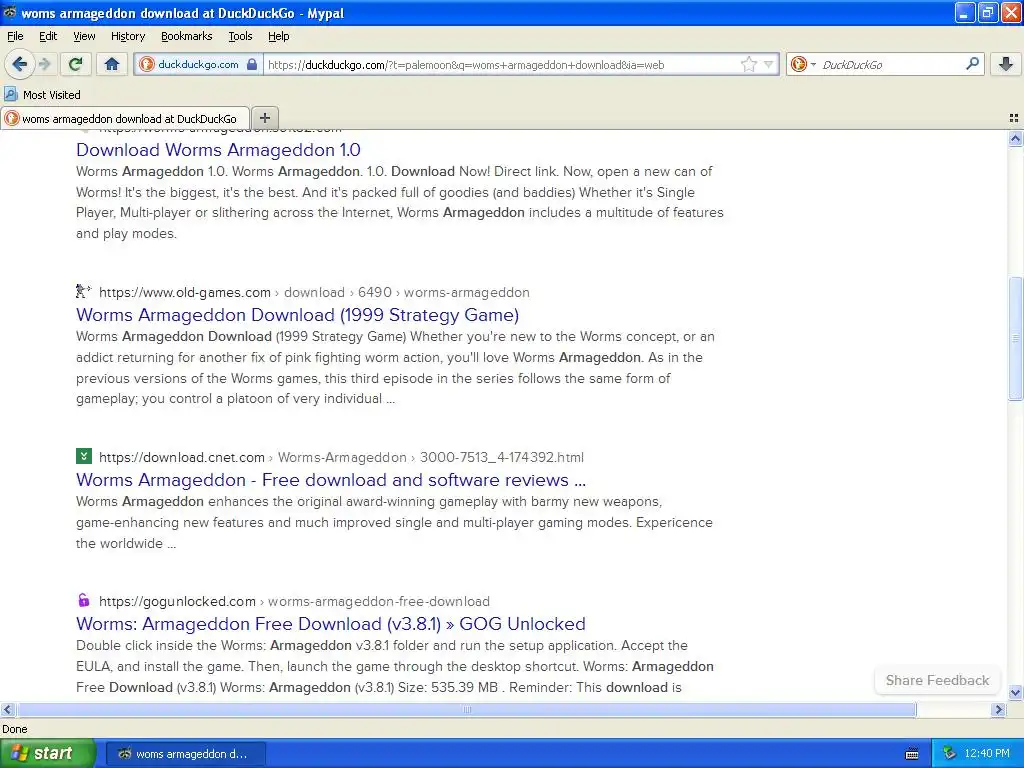Viewport: 1024px width, 768px height.
Task: Click the Forward navigation arrow
Action: pos(45,64)
